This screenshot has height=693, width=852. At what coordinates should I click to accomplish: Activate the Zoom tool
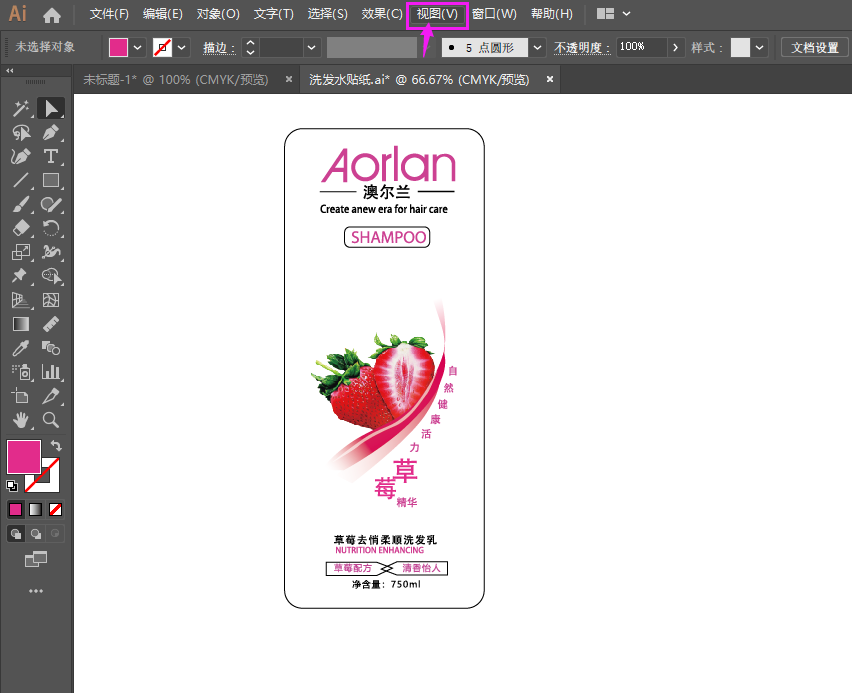[x=51, y=420]
